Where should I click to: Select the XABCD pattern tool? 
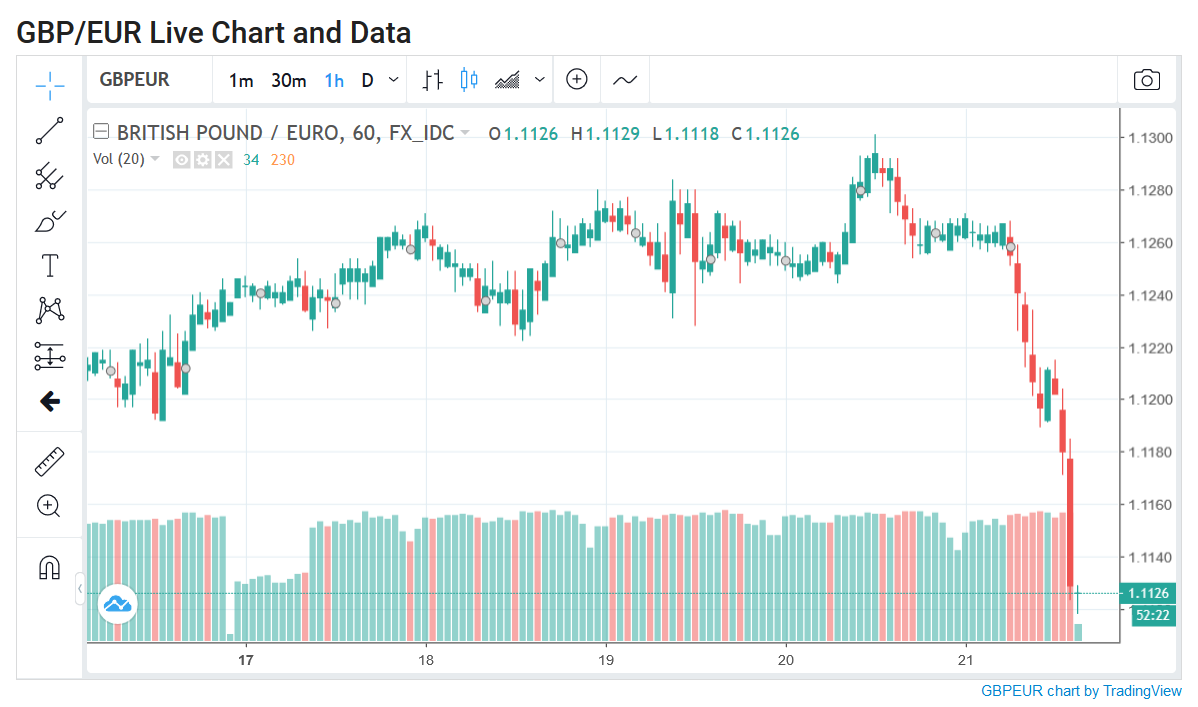click(x=50, y=310)
